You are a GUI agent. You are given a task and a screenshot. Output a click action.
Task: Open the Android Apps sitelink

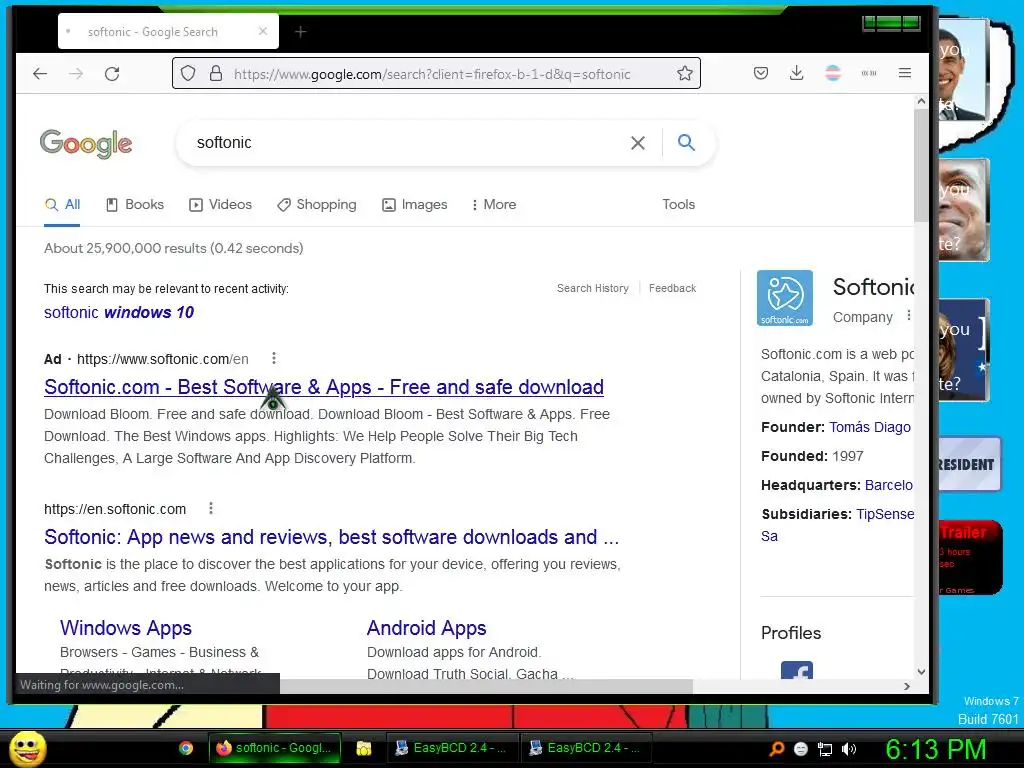426,628
